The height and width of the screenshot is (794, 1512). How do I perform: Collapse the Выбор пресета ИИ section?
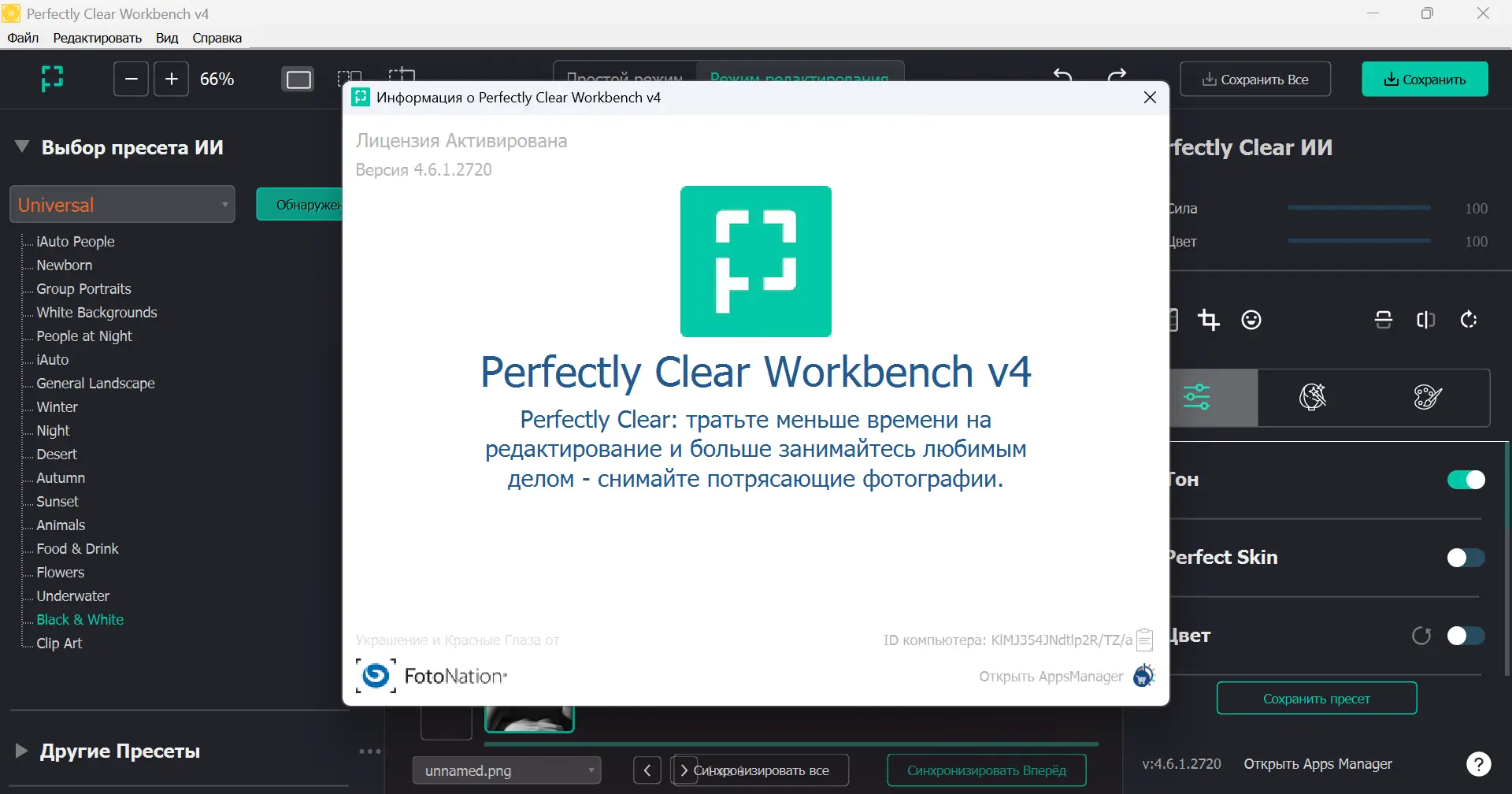click(x=21, y=146)
